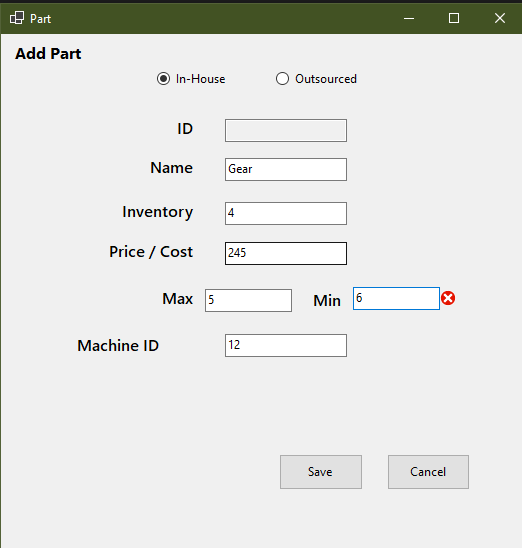The height and width of the screenshot is (548, 522).
Task: Select the In-House radio button
Action: click(x=163, y=79)
